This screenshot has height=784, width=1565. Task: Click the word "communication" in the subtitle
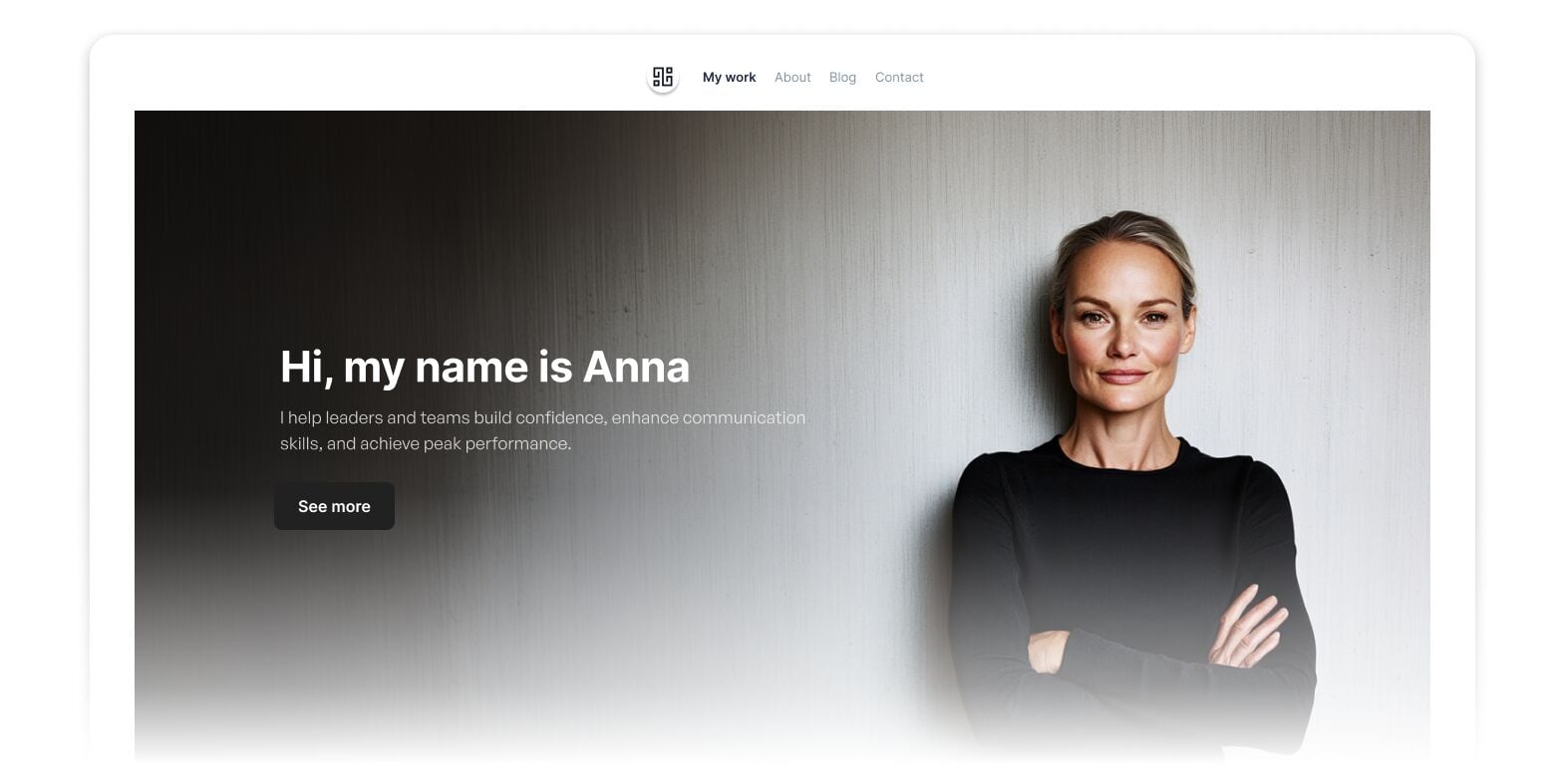[x=744, y=417]
